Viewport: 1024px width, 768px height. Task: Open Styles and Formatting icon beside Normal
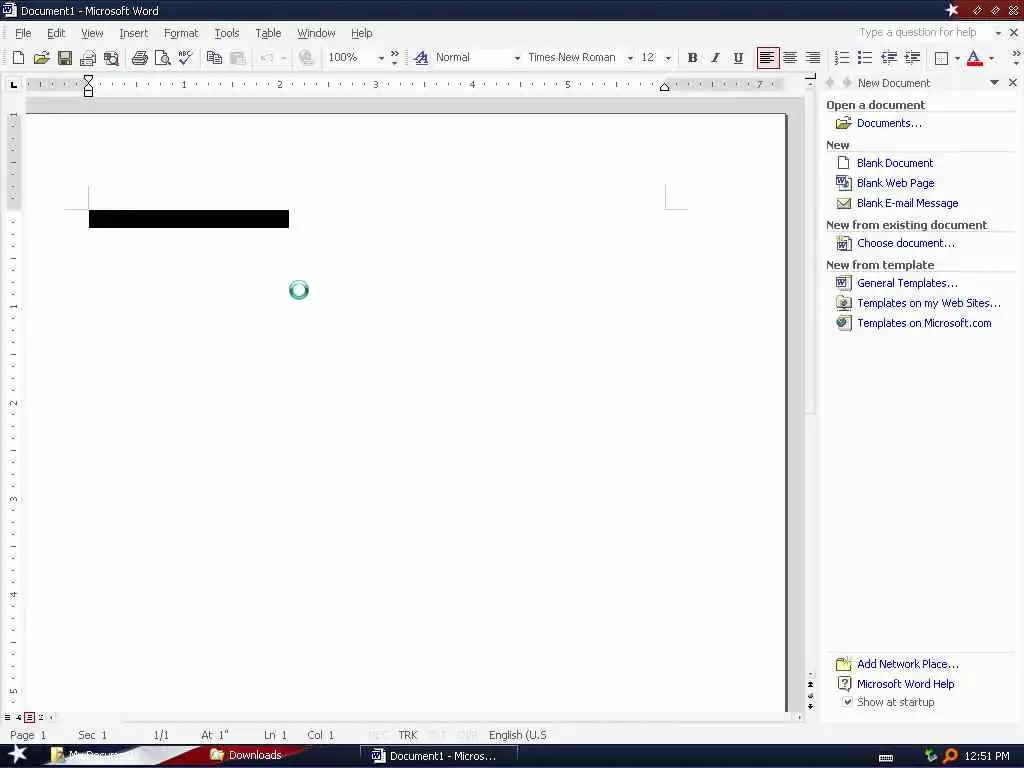click(x=421, y=58)
